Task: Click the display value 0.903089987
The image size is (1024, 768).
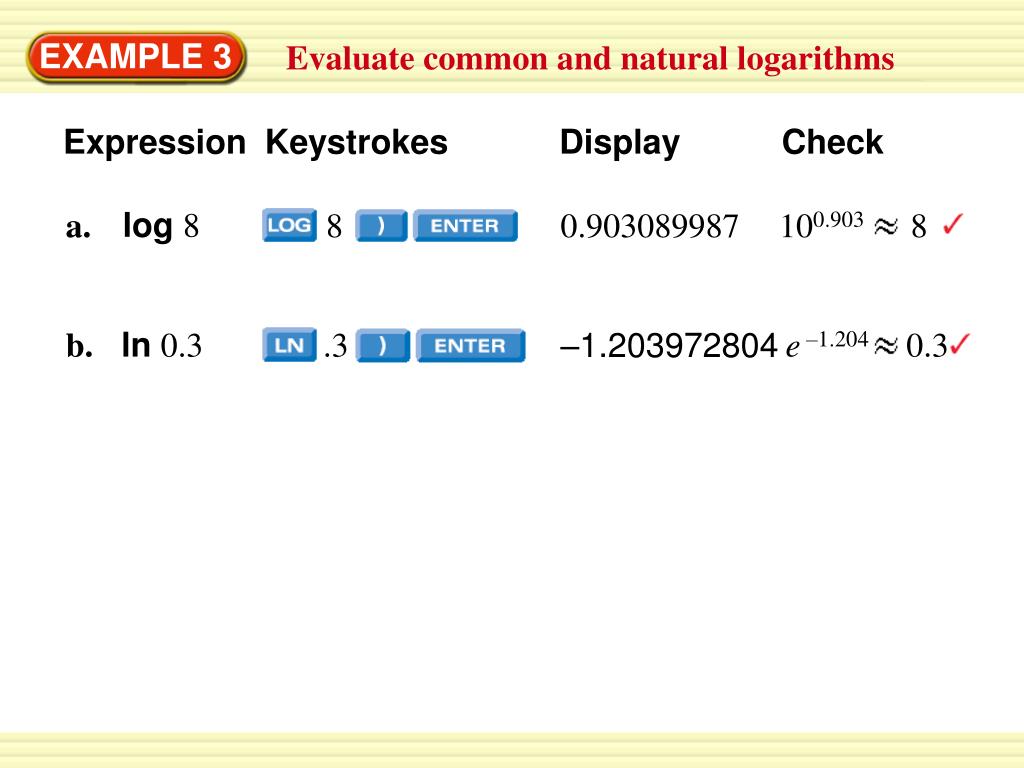Action: [649, 227]
